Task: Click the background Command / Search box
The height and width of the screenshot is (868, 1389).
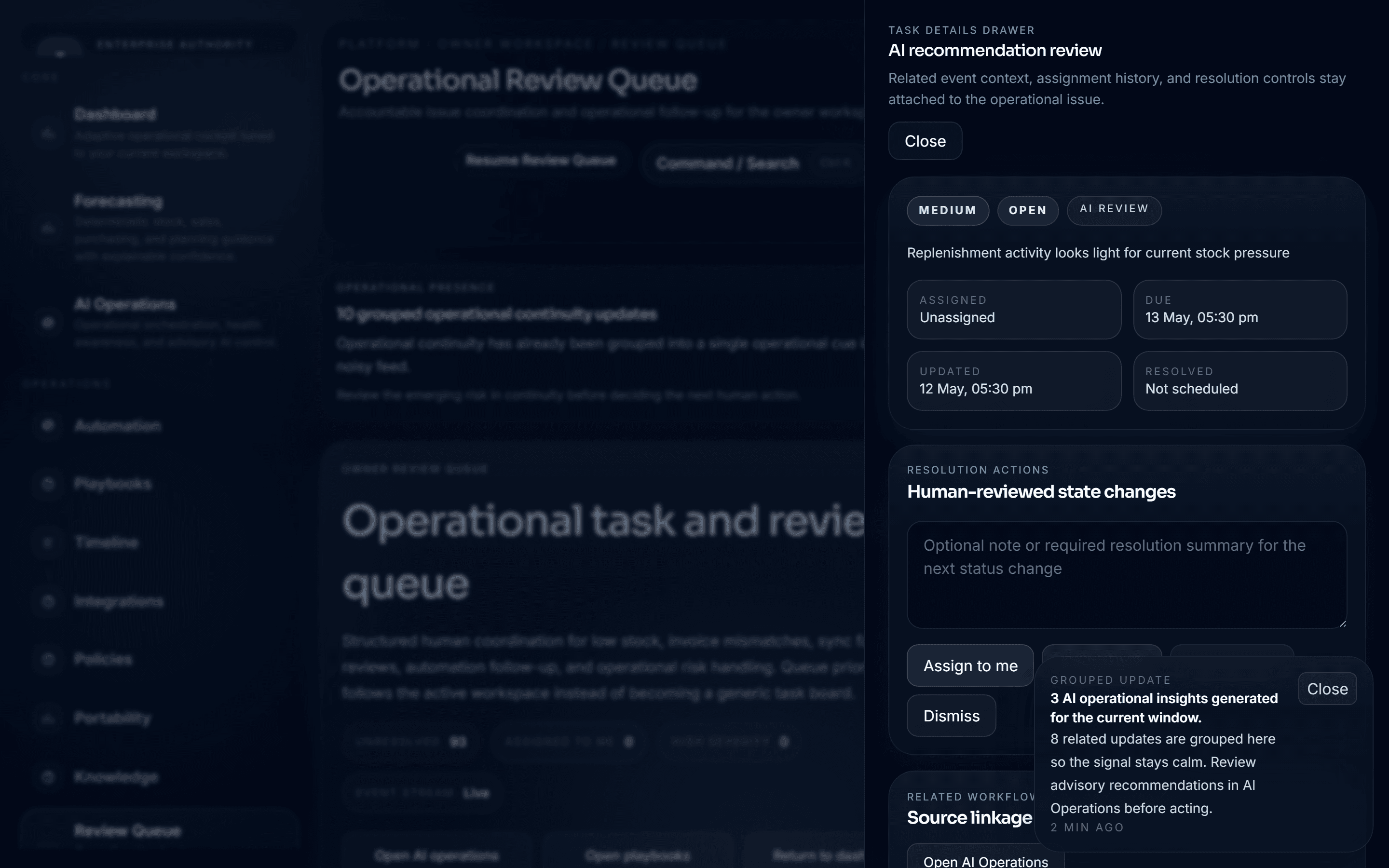Action: click(x=754, y=163)
